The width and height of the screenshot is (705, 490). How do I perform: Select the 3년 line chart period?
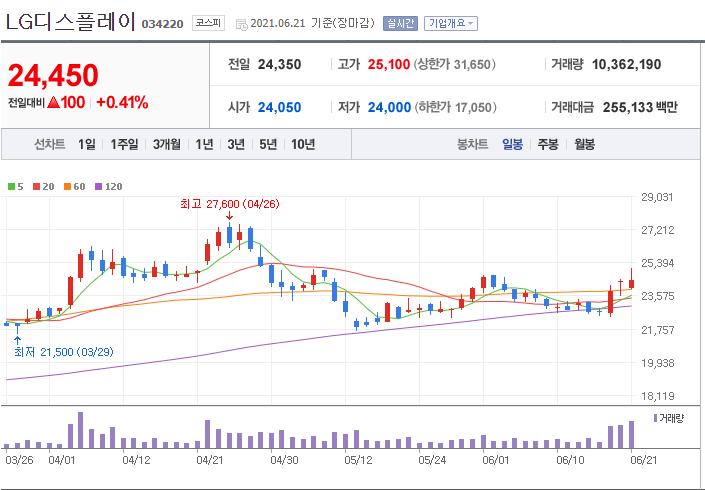pos(236,144)
